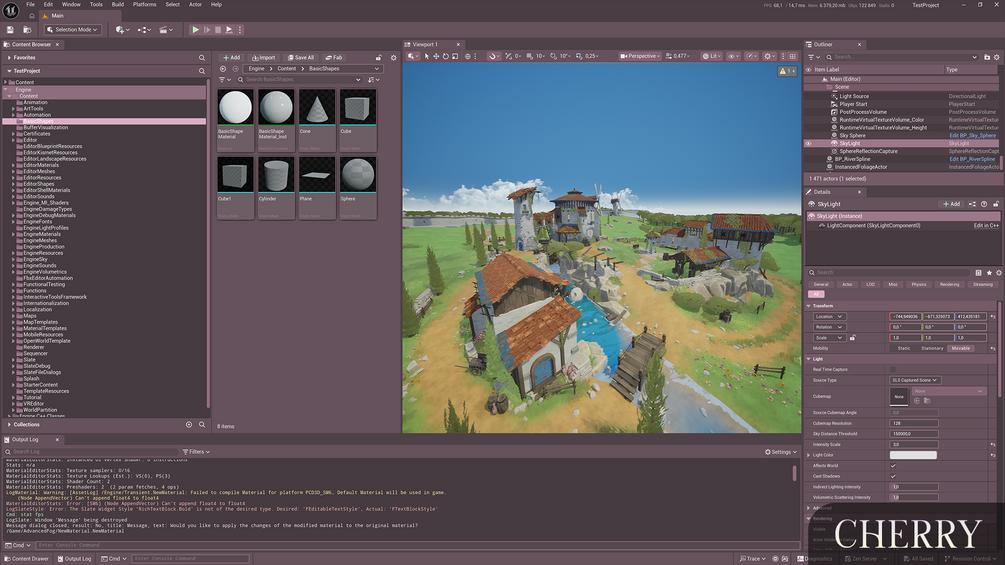Toggle viewport scale snapping icon

click(579, 56)
